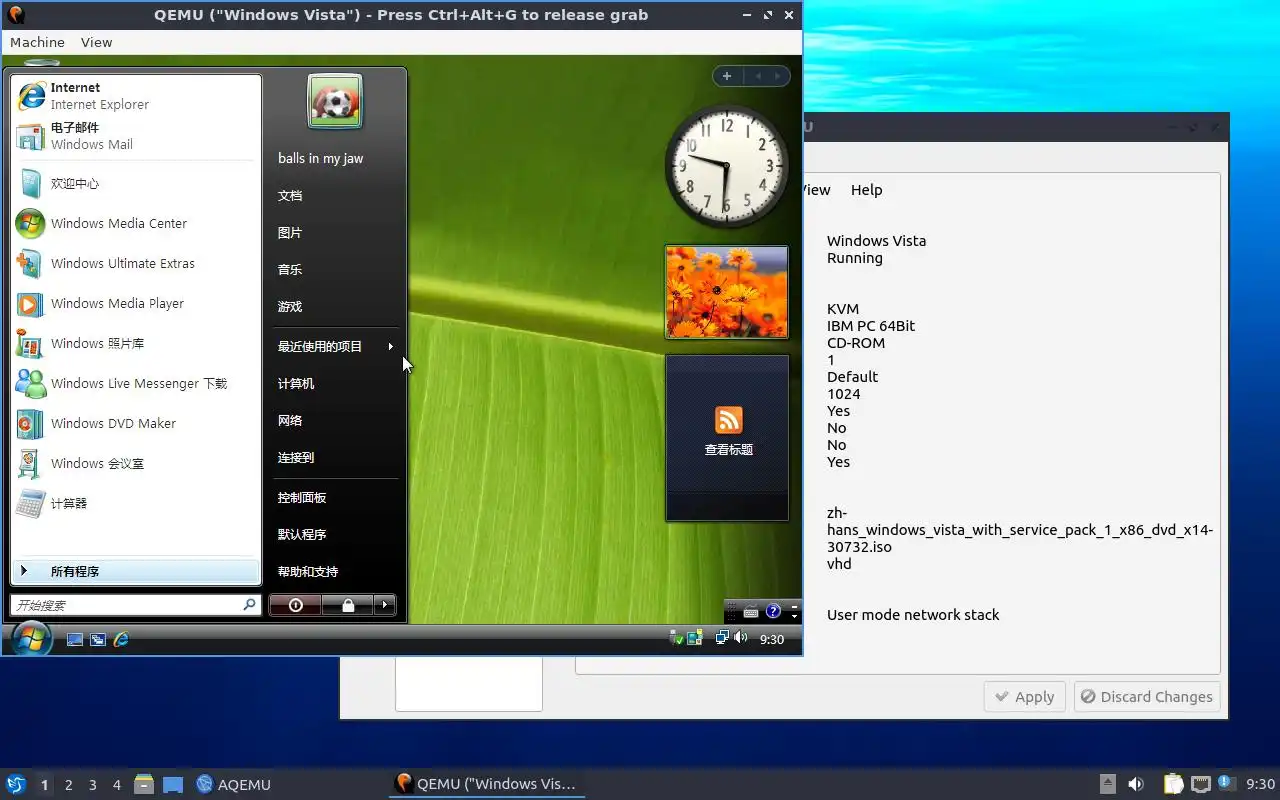
Task: Click Safely Remove Hardware tray icon
Action: tap(677, 638)
